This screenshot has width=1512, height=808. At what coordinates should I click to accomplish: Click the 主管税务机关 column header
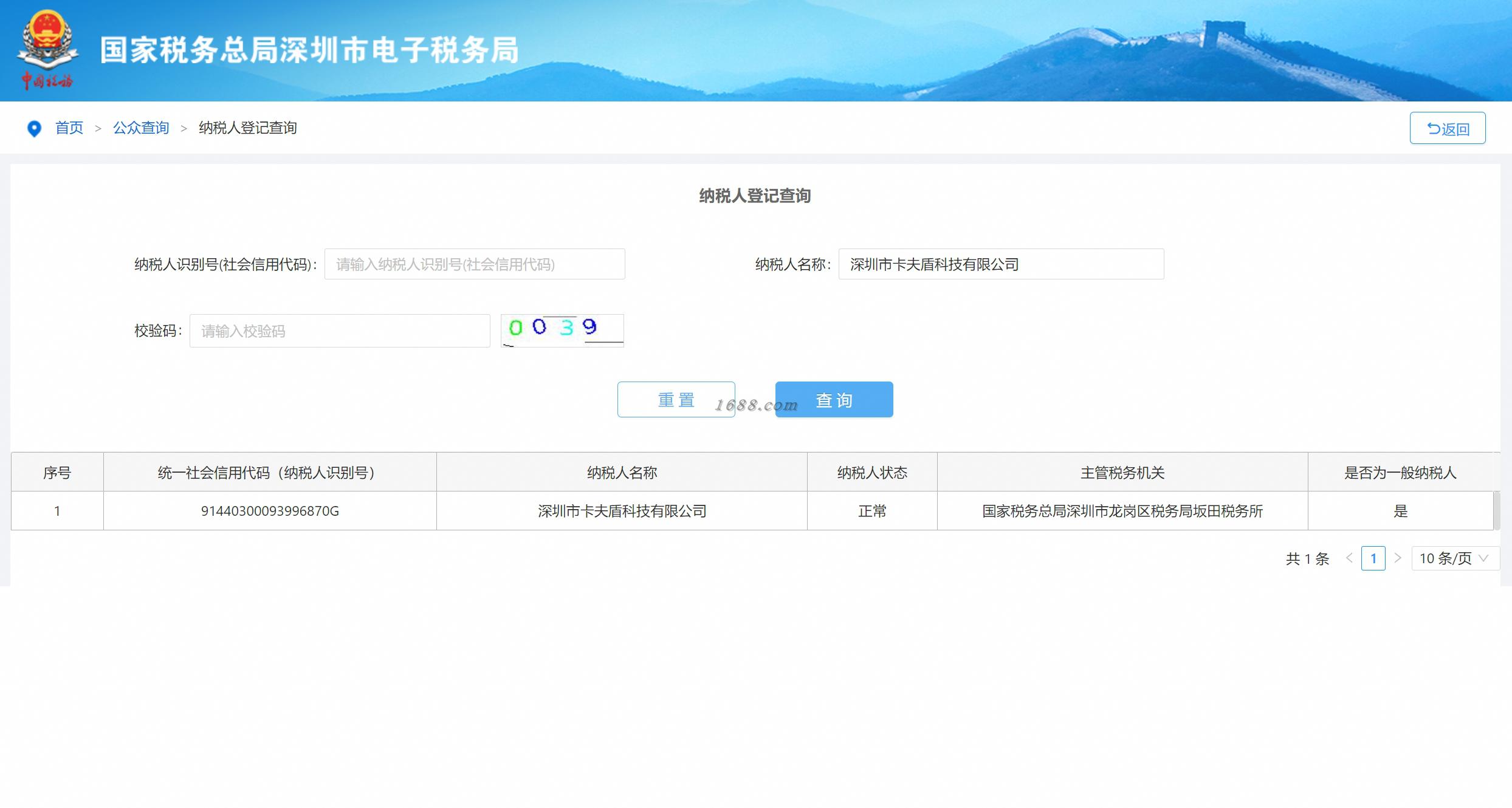1122,473
